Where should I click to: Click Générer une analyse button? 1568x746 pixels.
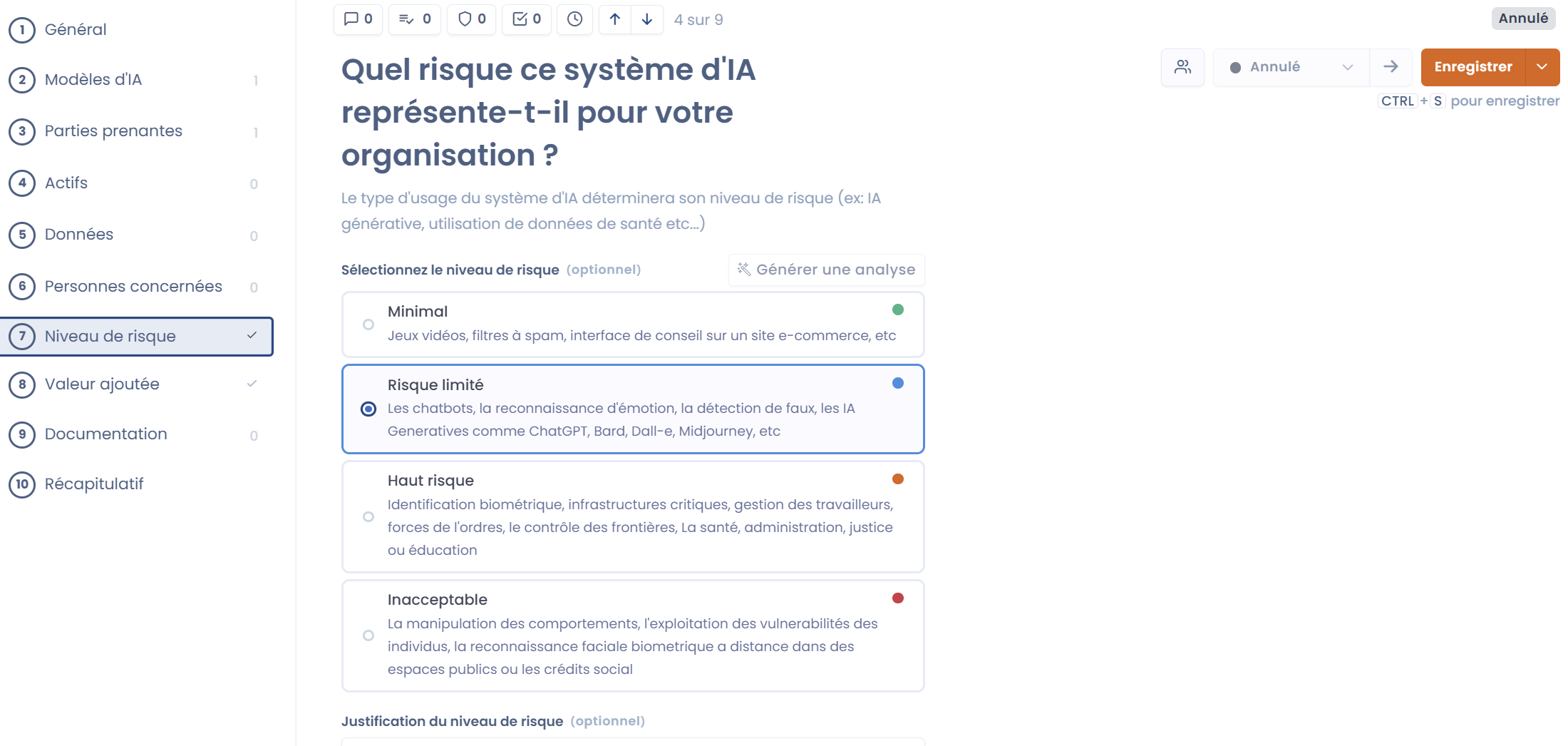[827, 270]
